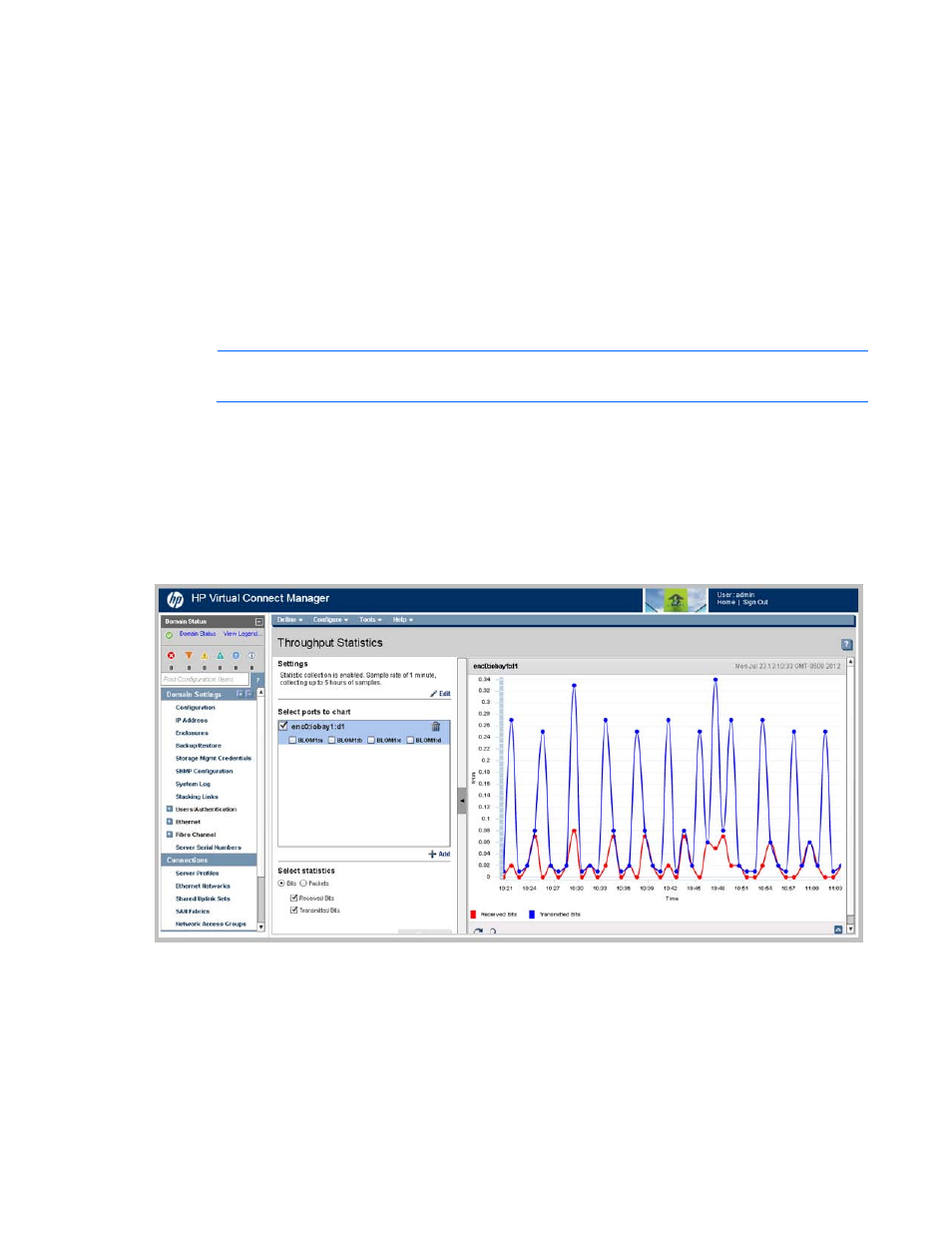Image resolution: width=952 pixels, height=1233 pixels.
Task: Open Server Profiles
Action: click(198, 874)
